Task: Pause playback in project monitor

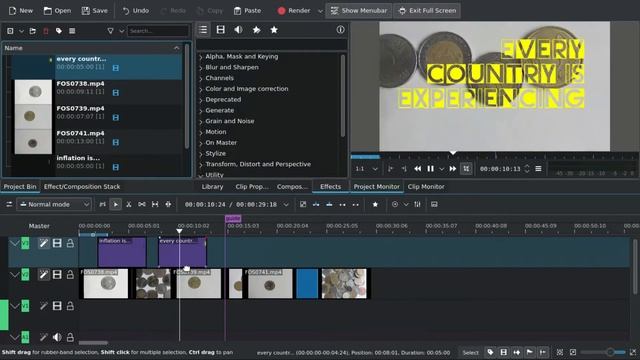Action: click(431, 169)
